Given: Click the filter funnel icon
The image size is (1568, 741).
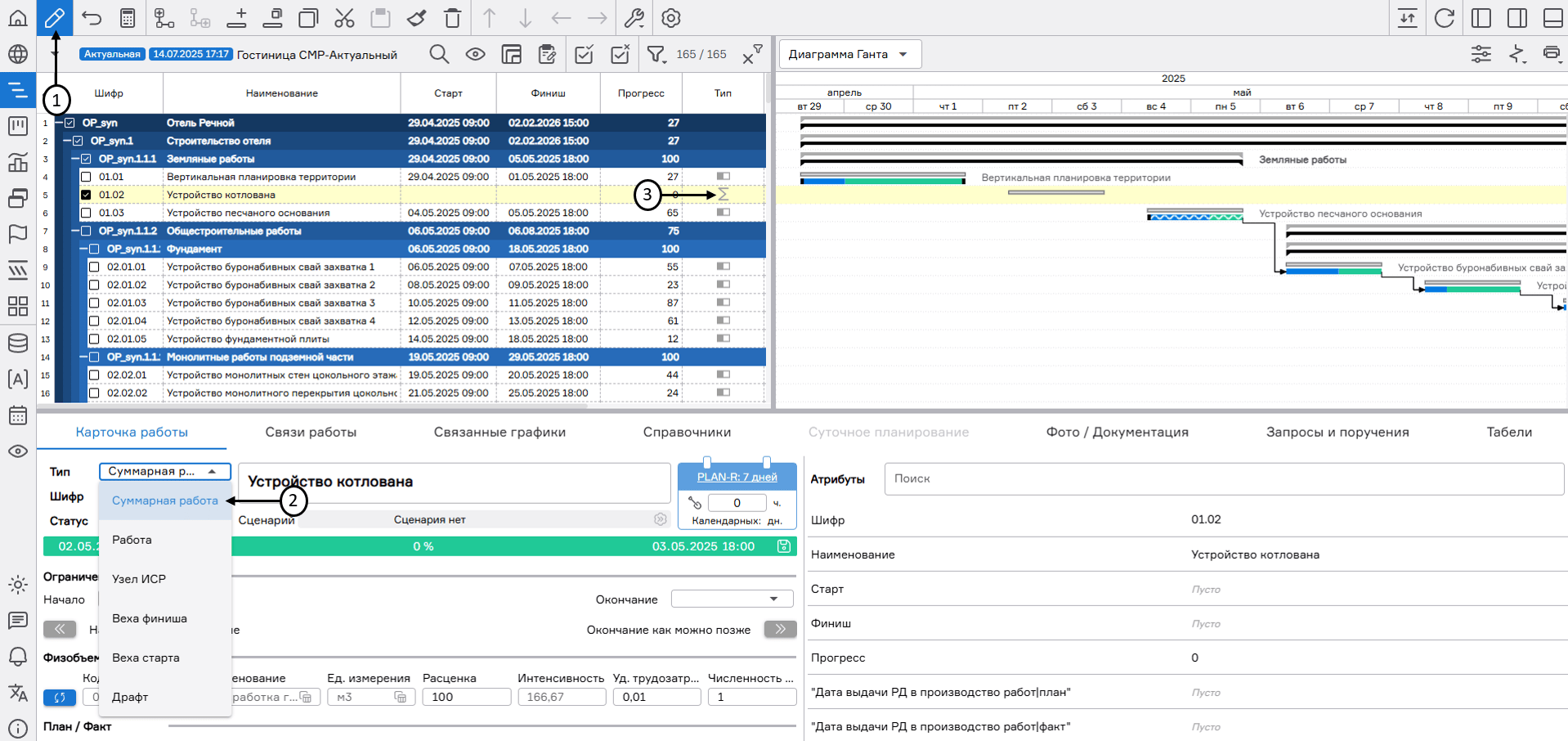Looking at the screenshot, I should (x=656, y=55).
